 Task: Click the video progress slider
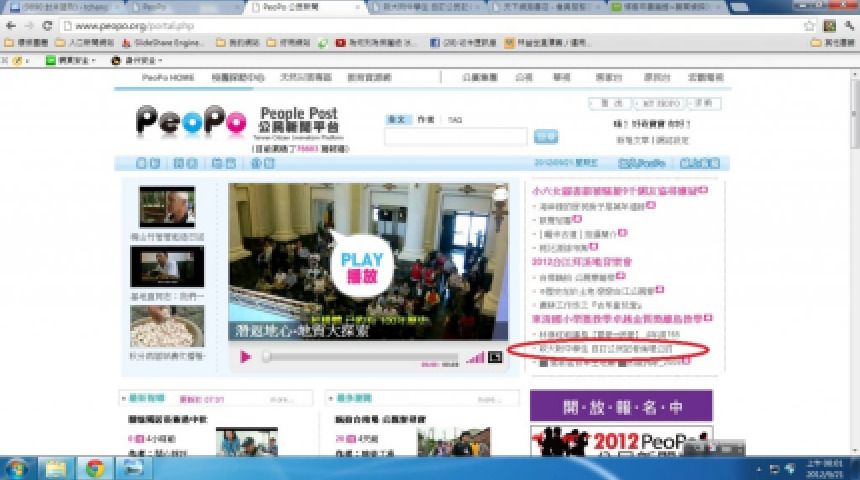point(350,357)
